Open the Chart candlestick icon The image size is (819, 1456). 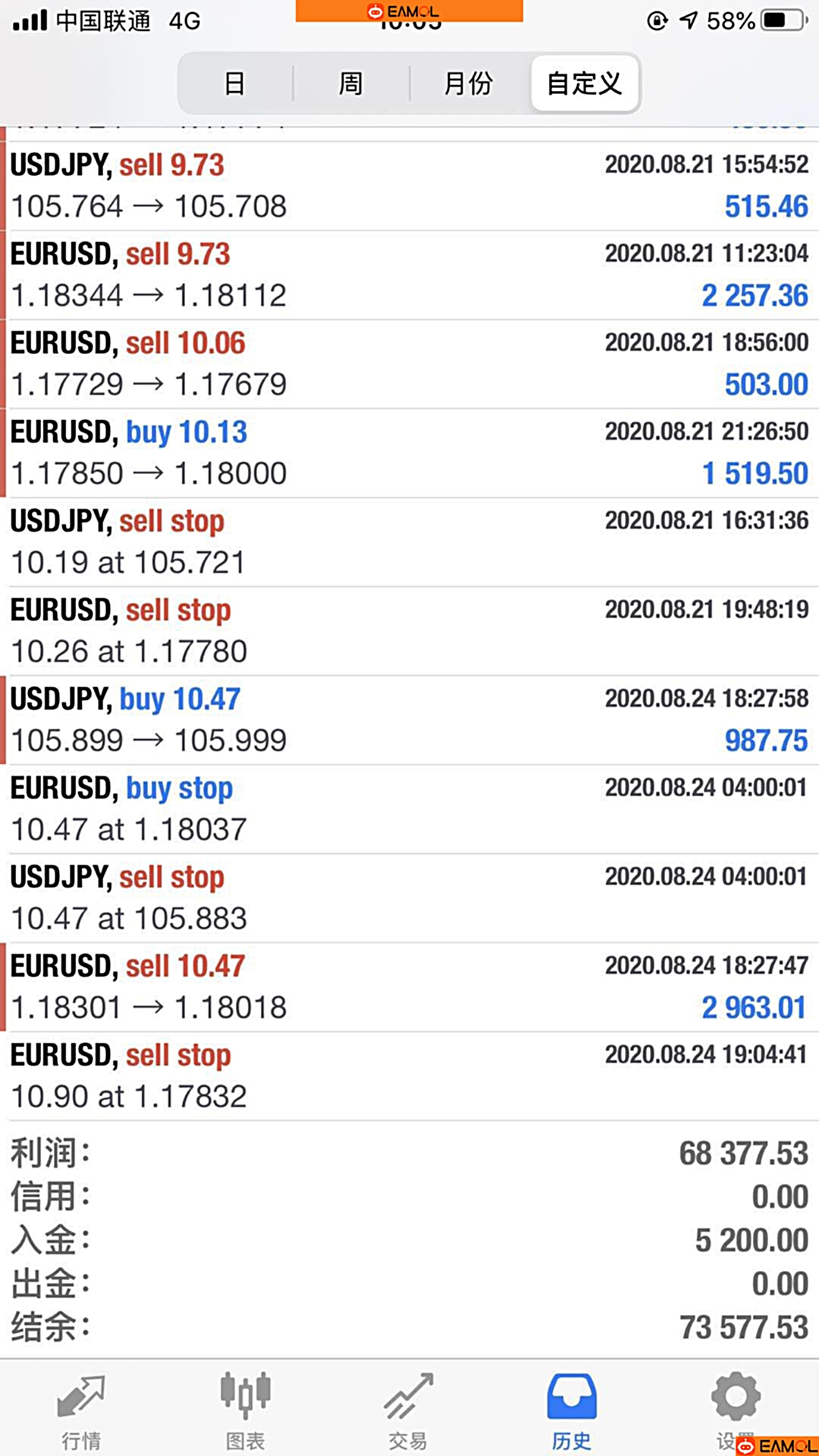245,1395
